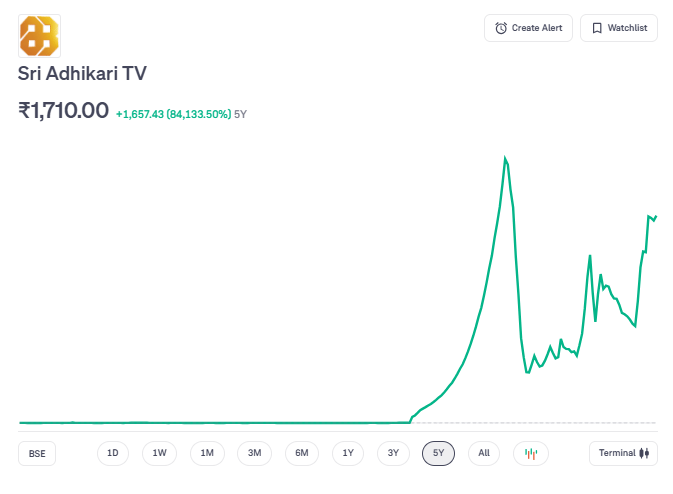
Task: Select the 1D time range
Action: (x=113, y=453)
